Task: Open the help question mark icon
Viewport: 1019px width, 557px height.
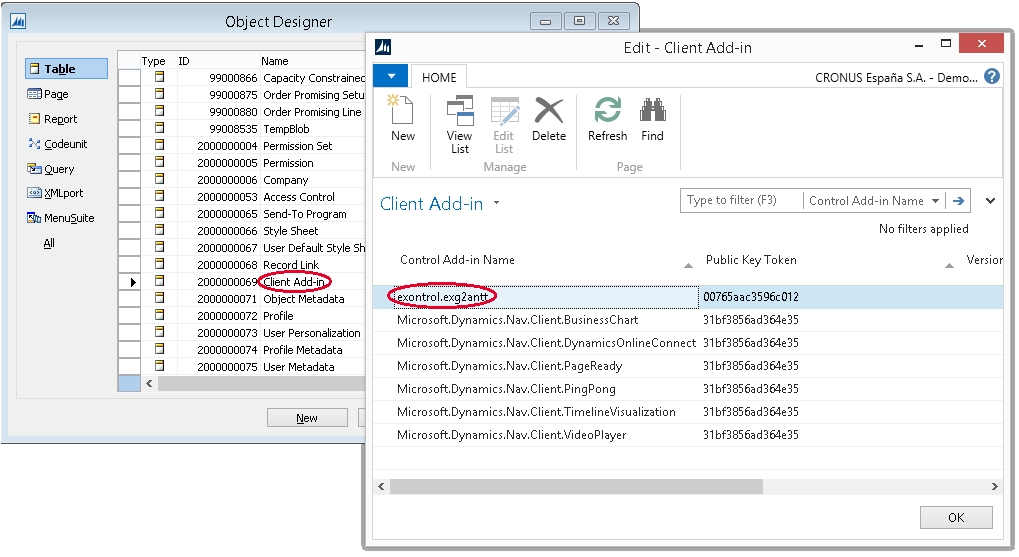Action: (991, 76)
